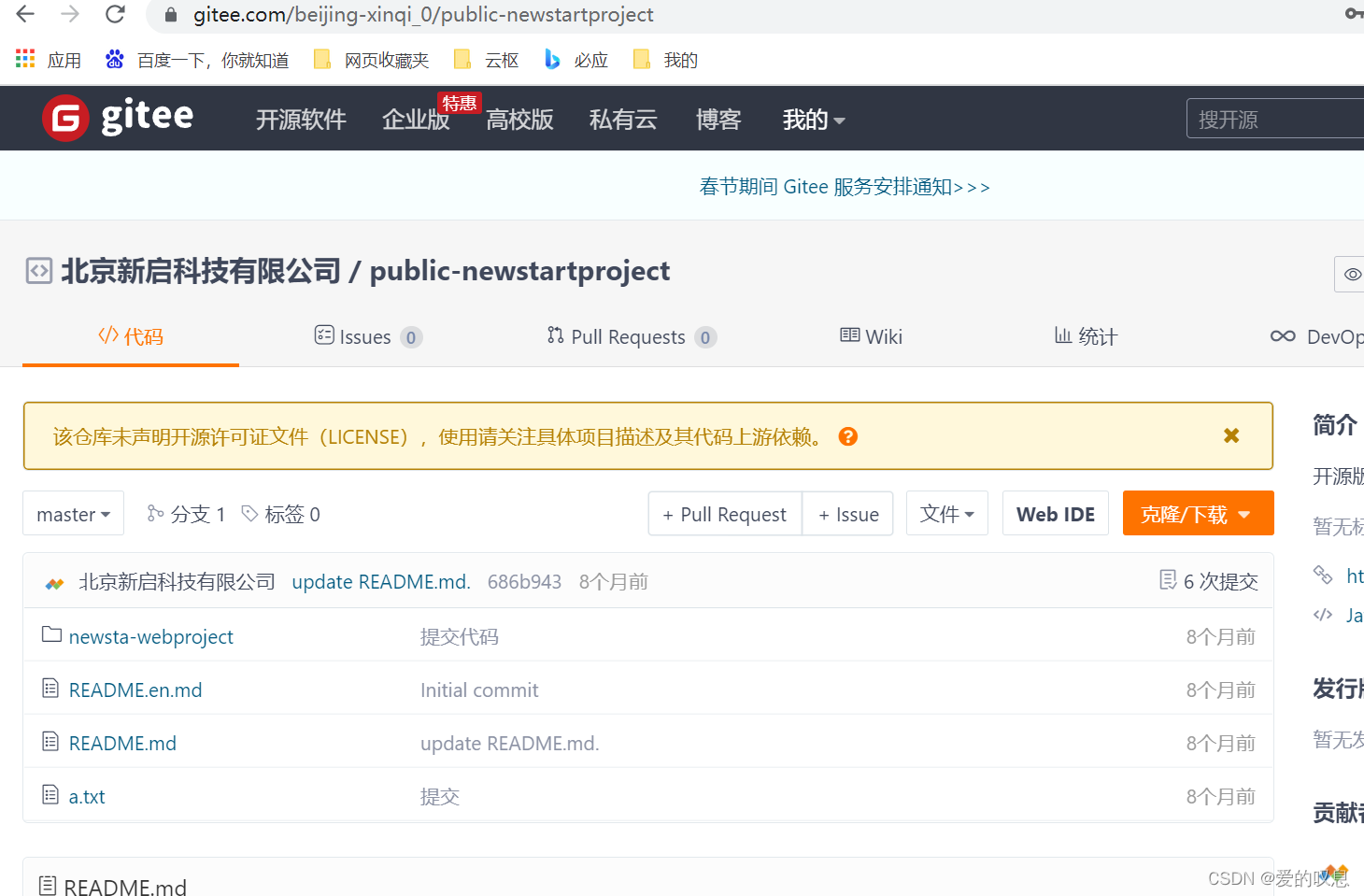Viewport: 1364px width, 896px height.
Task: Open the newsta-webproject folder link
Action: tap(151, 636)
